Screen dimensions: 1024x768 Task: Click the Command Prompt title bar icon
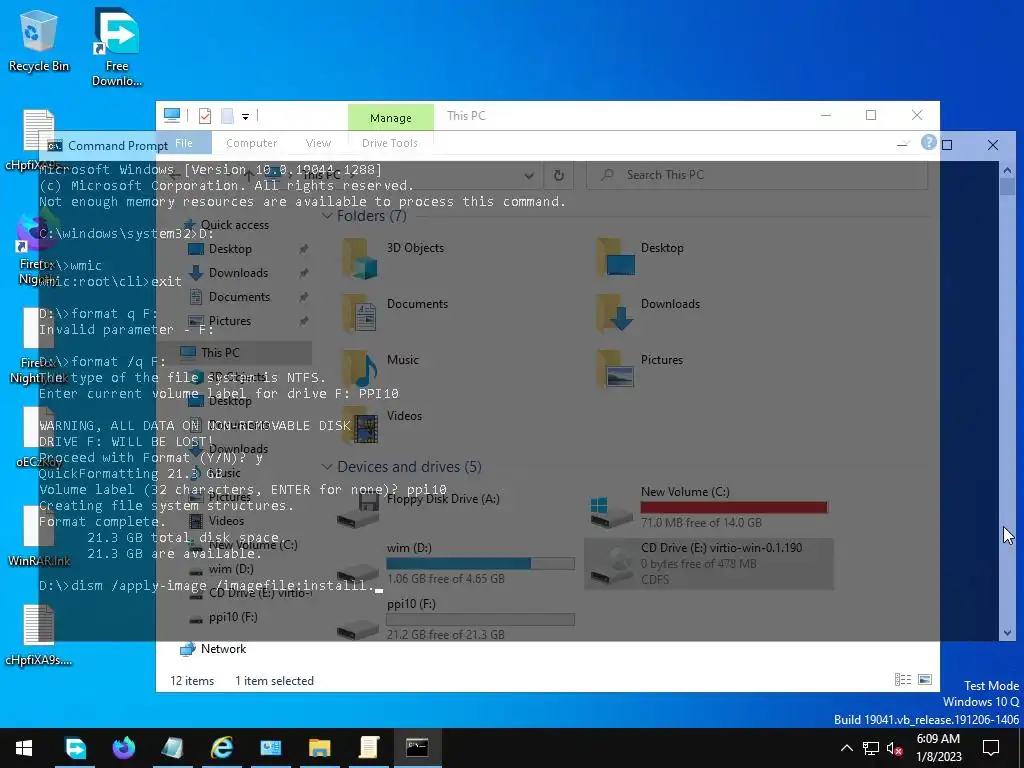[55, 146]
